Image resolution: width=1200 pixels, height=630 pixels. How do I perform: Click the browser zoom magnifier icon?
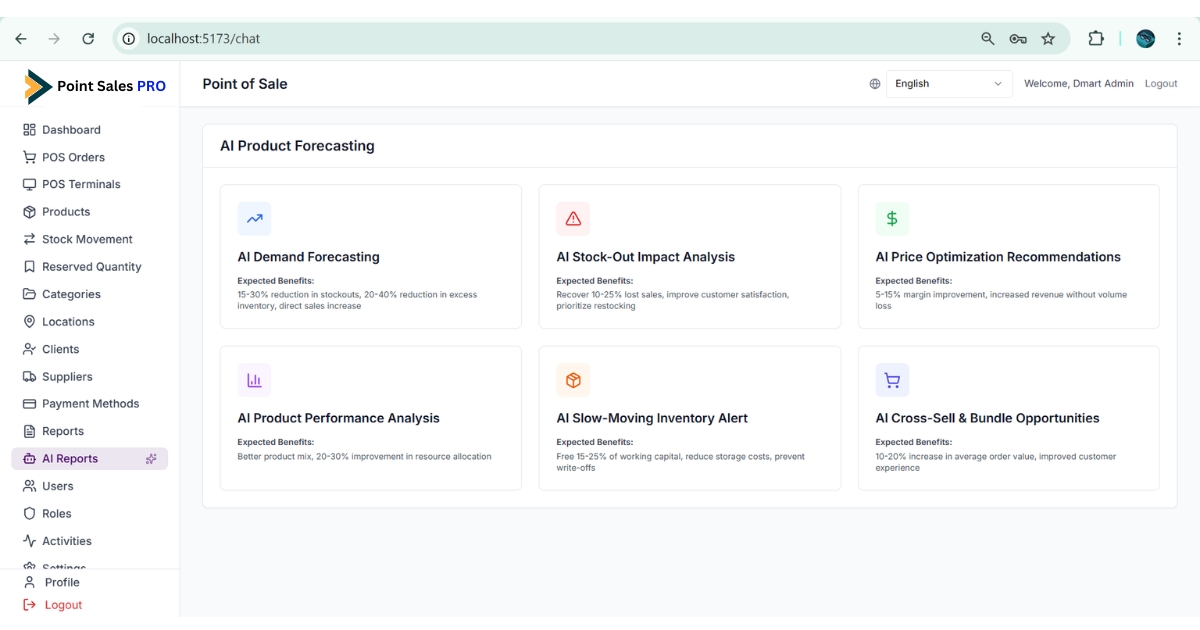coord(988,39)
